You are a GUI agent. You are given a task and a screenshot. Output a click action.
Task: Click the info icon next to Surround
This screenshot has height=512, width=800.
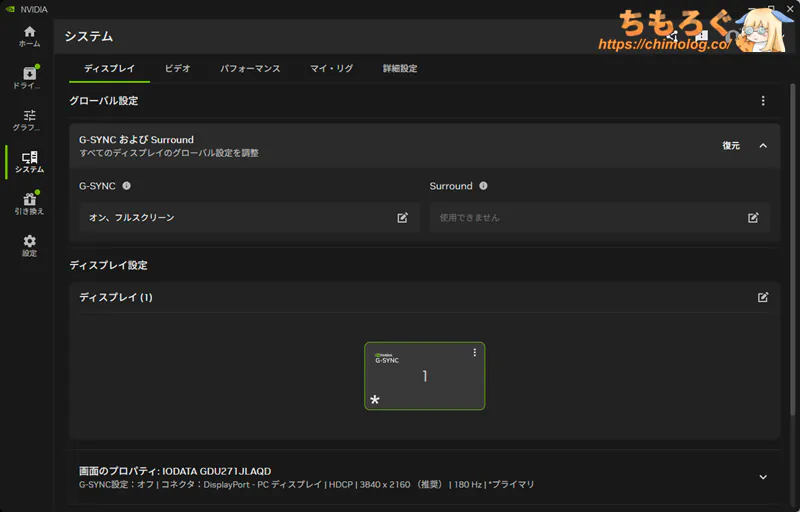click(x=483, y=186)
